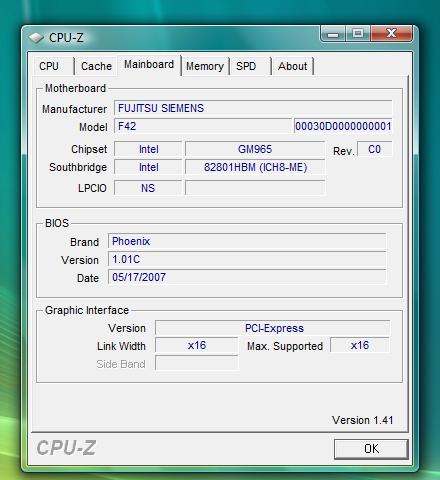Click the 82801HBM (ICH8-ME) value
The width and height of the screenshot is (440, 480).
[255, 167]
